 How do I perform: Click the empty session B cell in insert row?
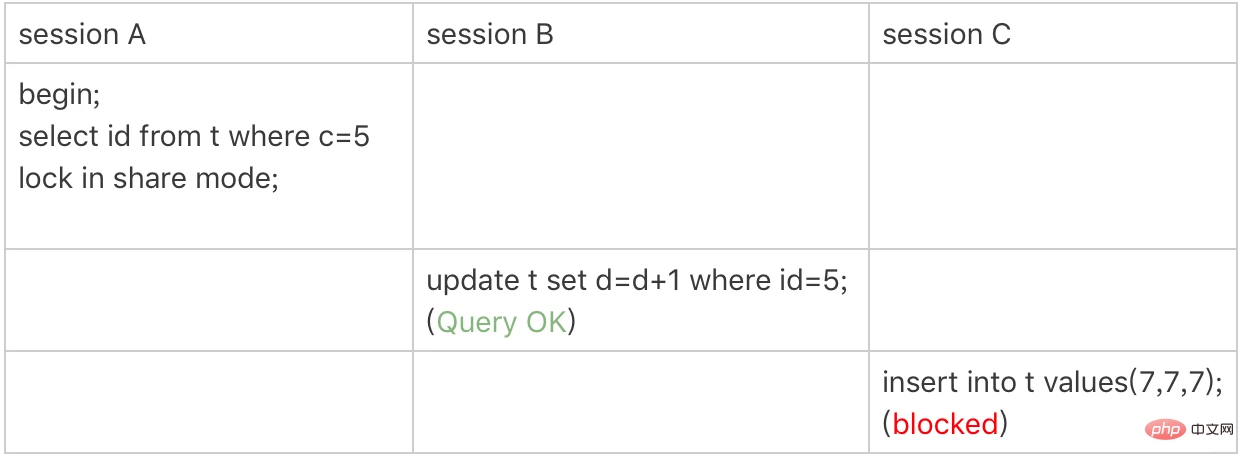(640, 401)
